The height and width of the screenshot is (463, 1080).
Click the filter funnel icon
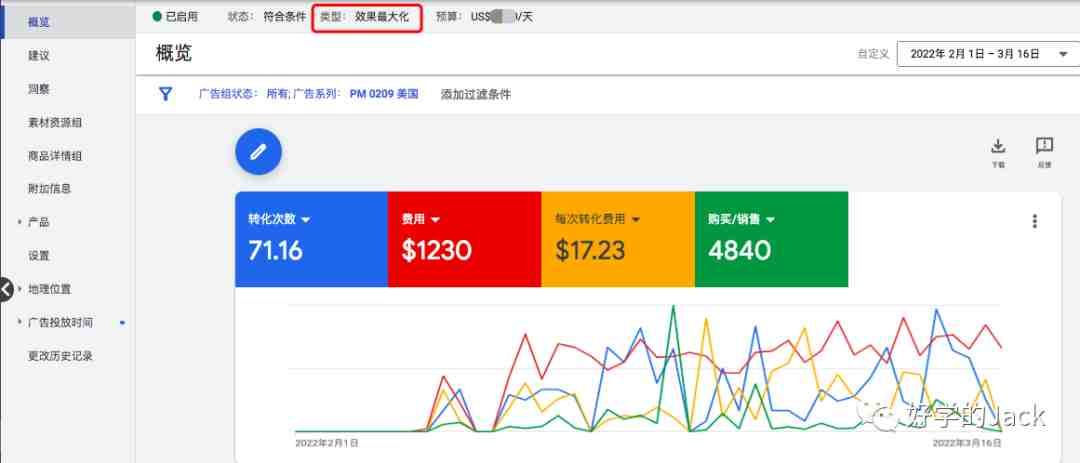tap(165, 94)
